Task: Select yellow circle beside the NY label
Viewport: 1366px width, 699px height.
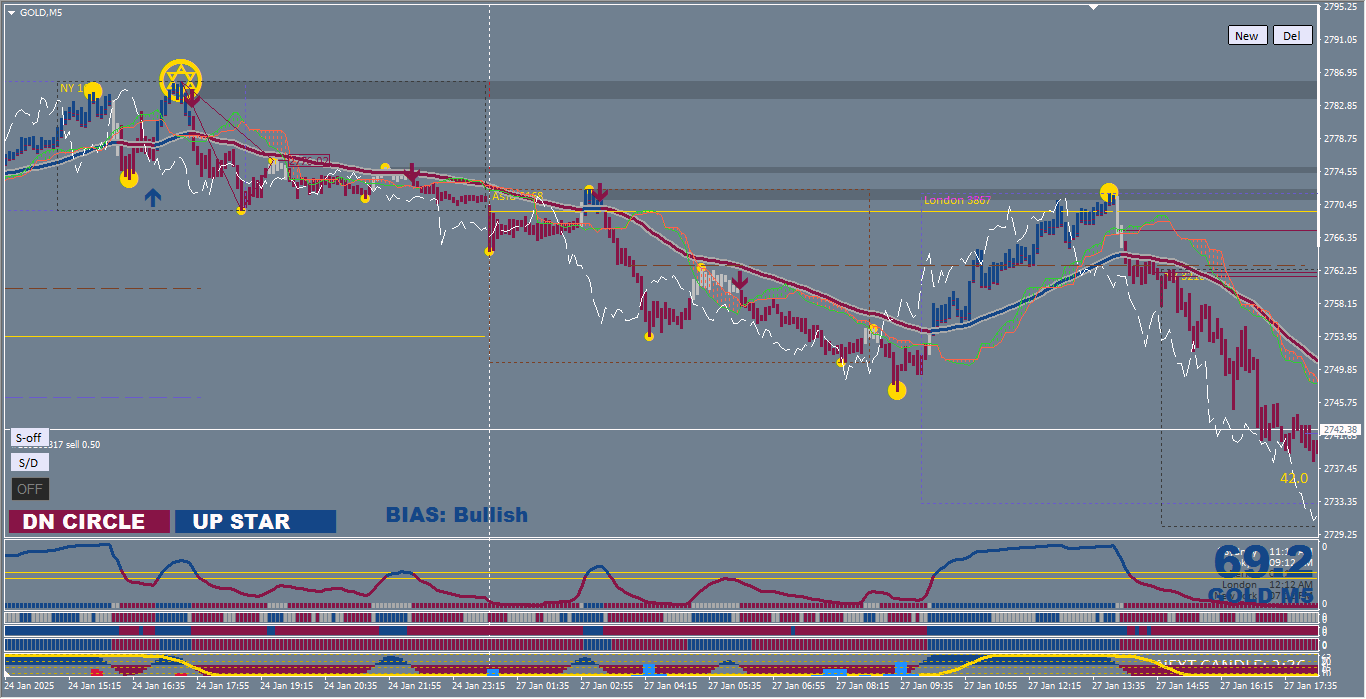Action: click(93, 91)
